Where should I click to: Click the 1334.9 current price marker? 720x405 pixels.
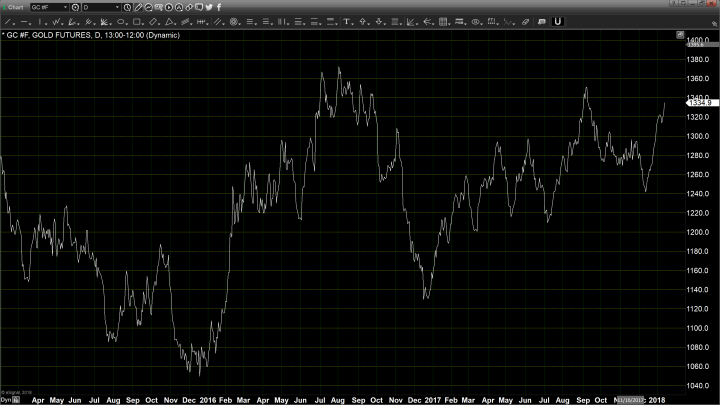coord(702,103)
